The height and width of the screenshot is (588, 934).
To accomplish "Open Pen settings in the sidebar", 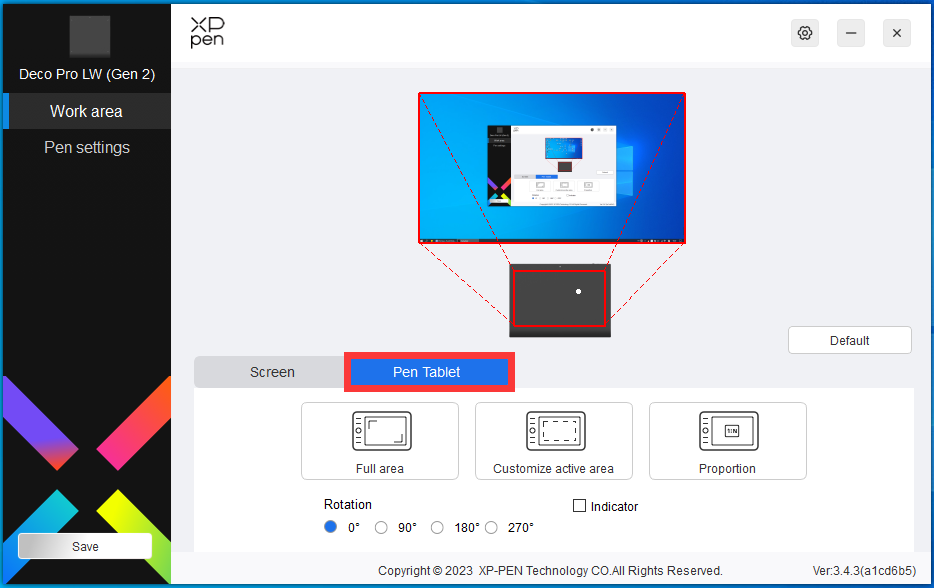I will pos(87,147).
